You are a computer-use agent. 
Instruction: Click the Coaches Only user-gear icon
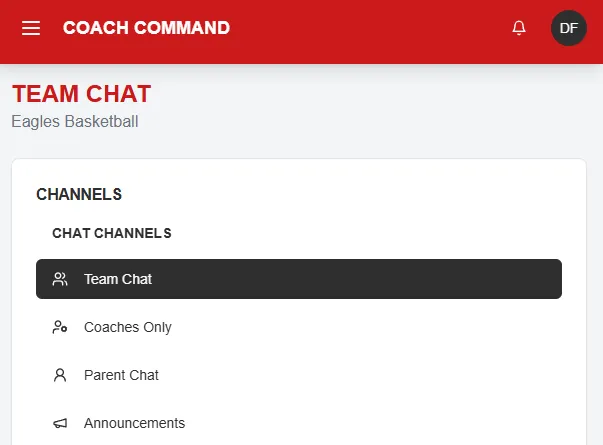point(60,327)
